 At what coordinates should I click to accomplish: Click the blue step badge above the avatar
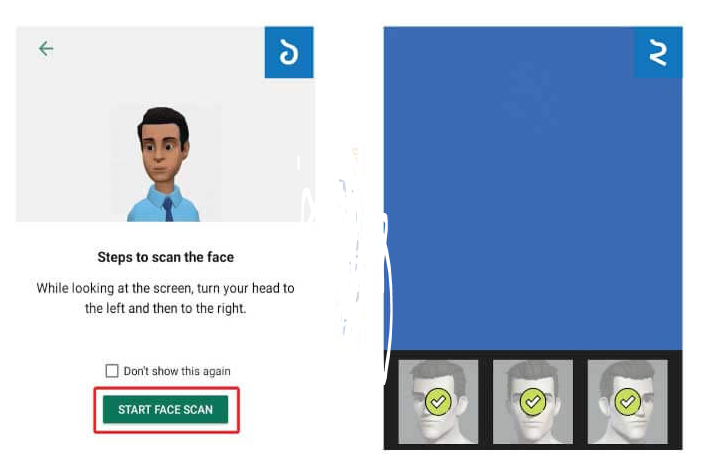click(x=289, y=52)
